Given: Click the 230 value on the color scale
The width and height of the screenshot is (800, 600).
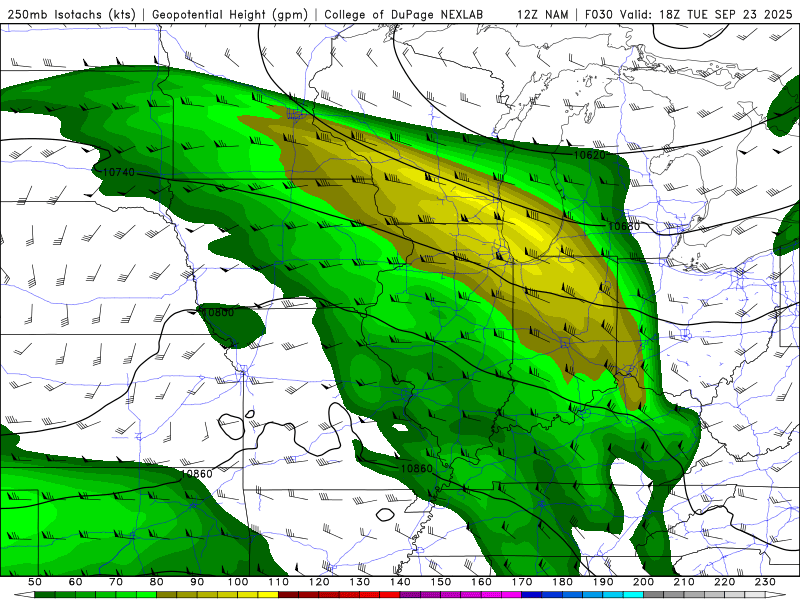Looking at the screenshot, I should coord(765,582).
